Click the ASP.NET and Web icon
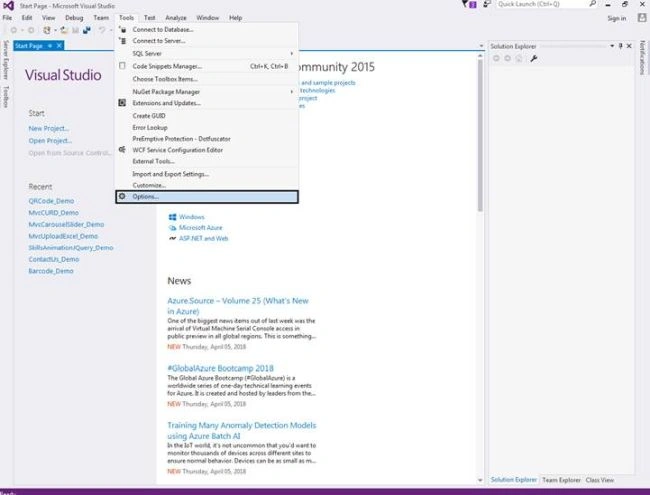650x495 pixels. (172, 238)
